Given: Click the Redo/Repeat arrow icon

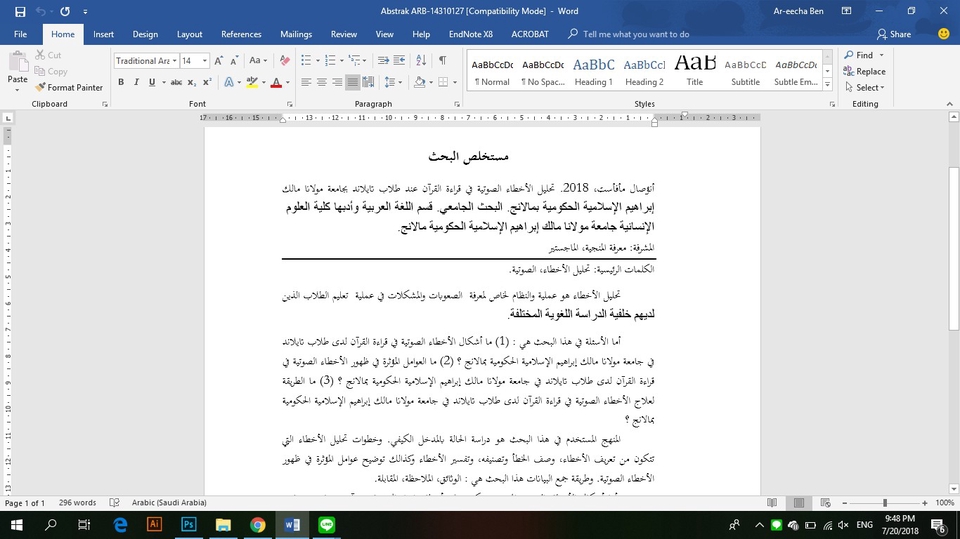Looking at the screenshot, I should pyautogui.click(x=65, y=11).
